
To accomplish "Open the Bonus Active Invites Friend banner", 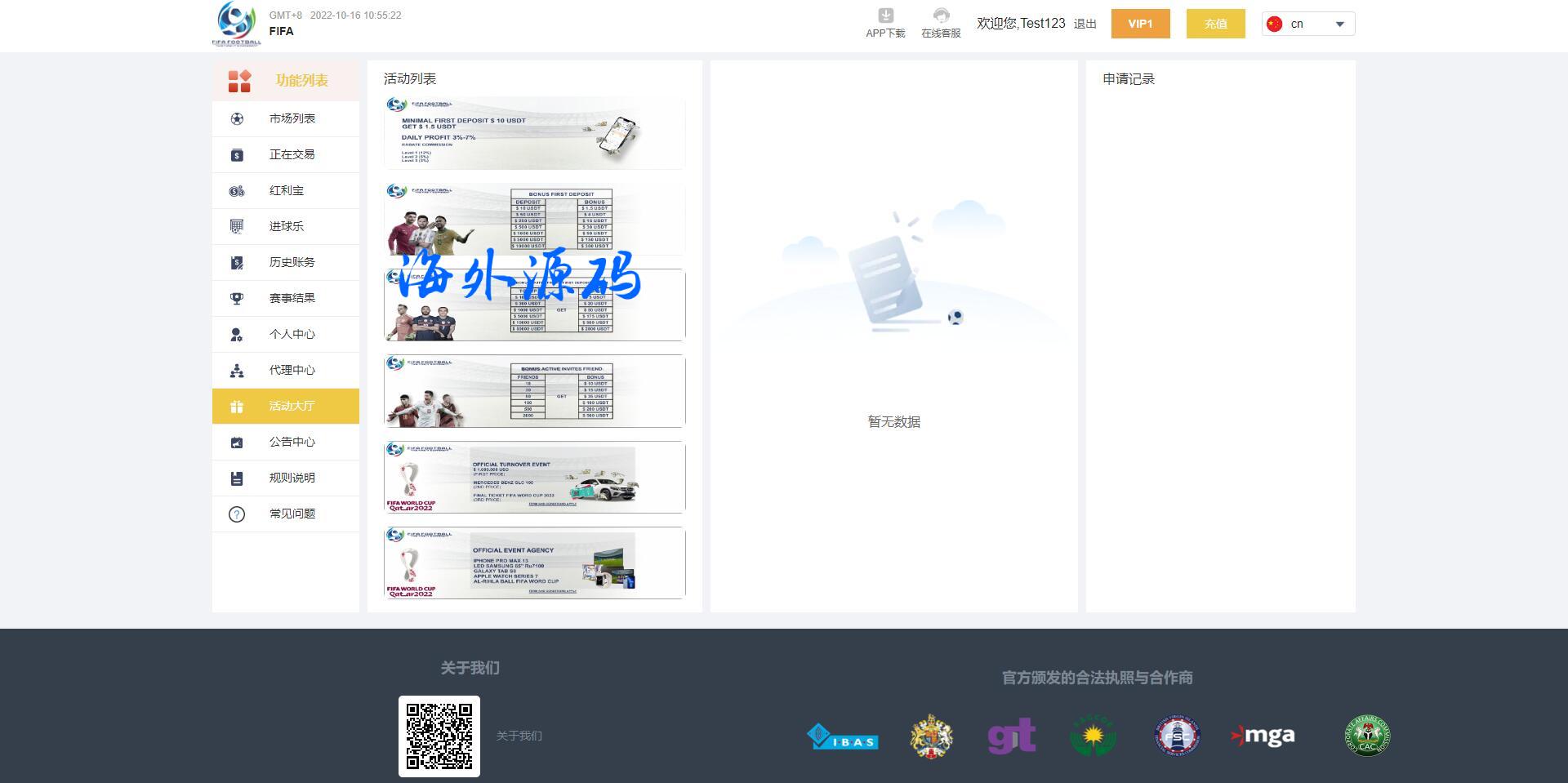I will (534, 391).
